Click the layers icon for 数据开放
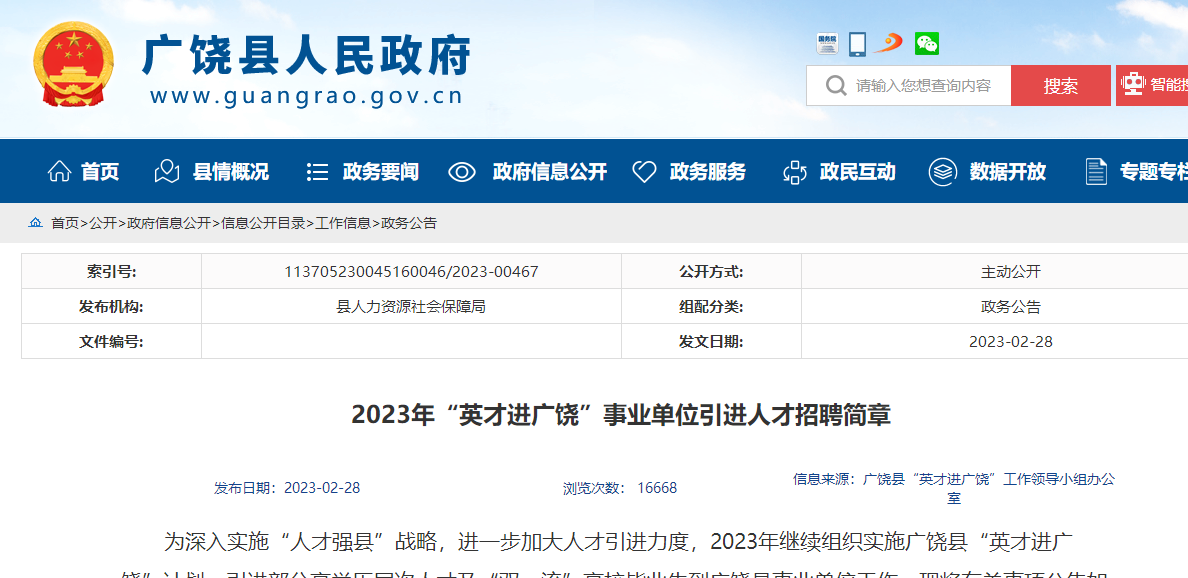The width and height of the screenshot is (1188, 578). coord(943,172)
